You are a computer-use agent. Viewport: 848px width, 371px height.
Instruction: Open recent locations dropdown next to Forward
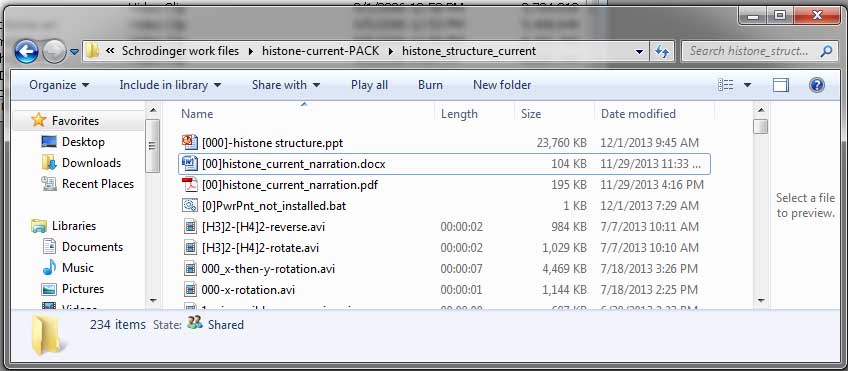(x=75, y=52)
